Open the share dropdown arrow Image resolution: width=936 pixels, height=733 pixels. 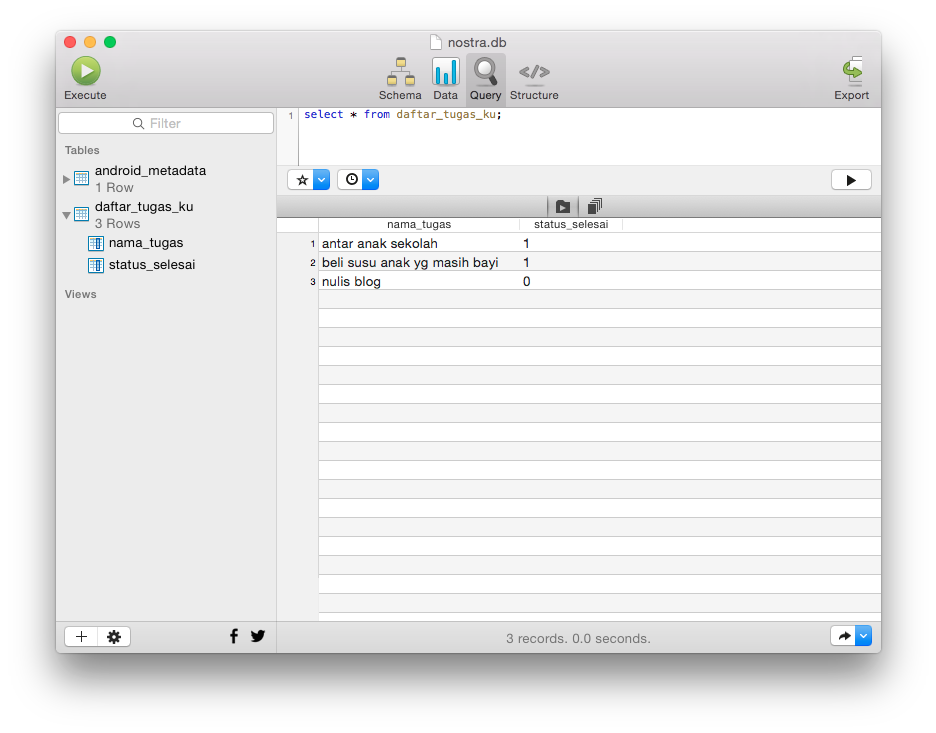click(863, 636)
